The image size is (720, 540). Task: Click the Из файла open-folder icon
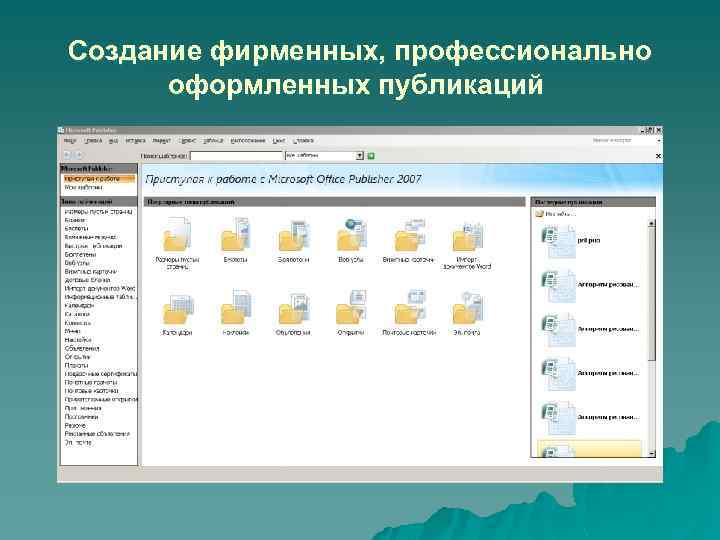click(540, 214)
